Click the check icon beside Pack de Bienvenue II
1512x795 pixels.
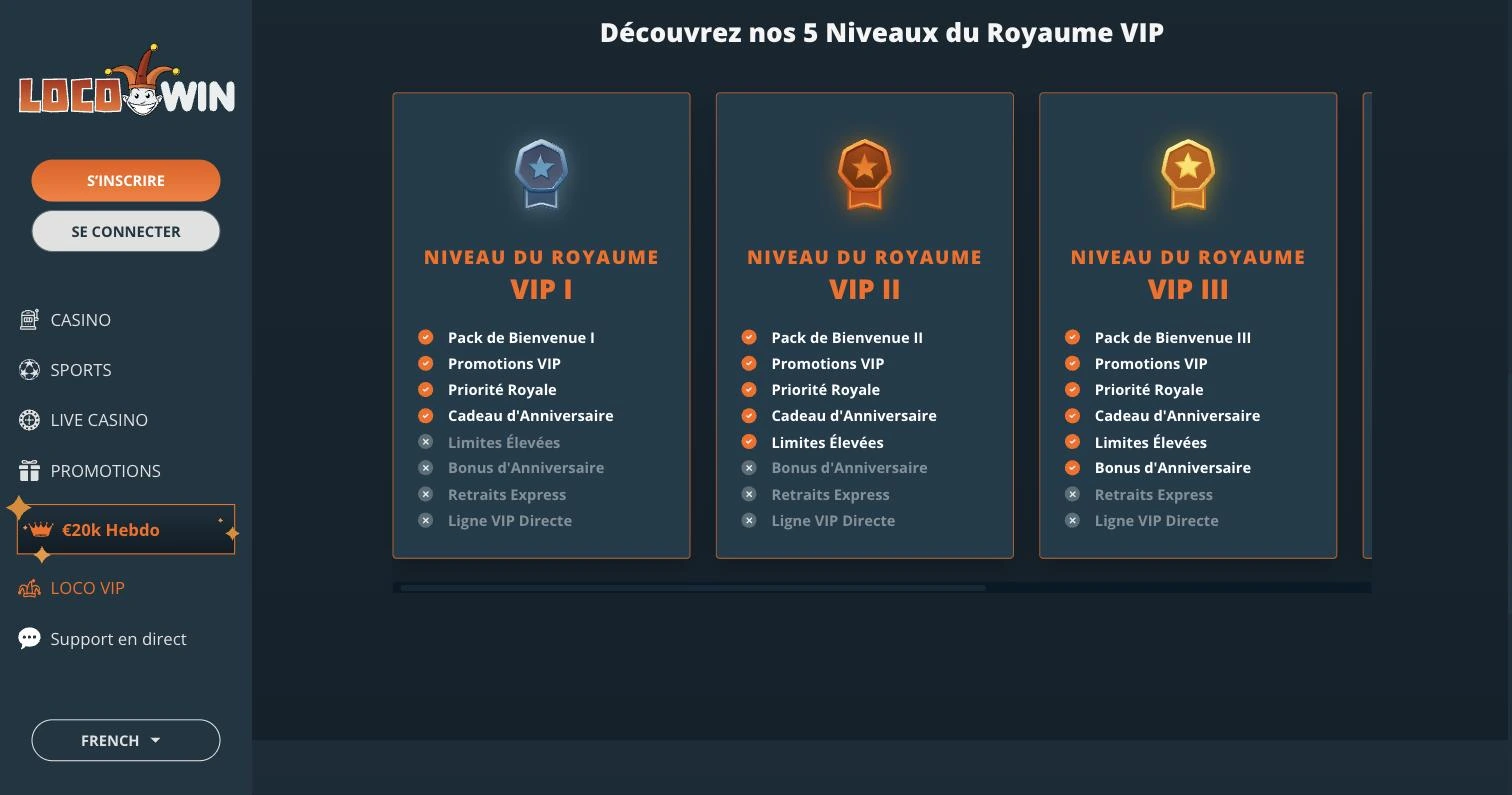749,337
